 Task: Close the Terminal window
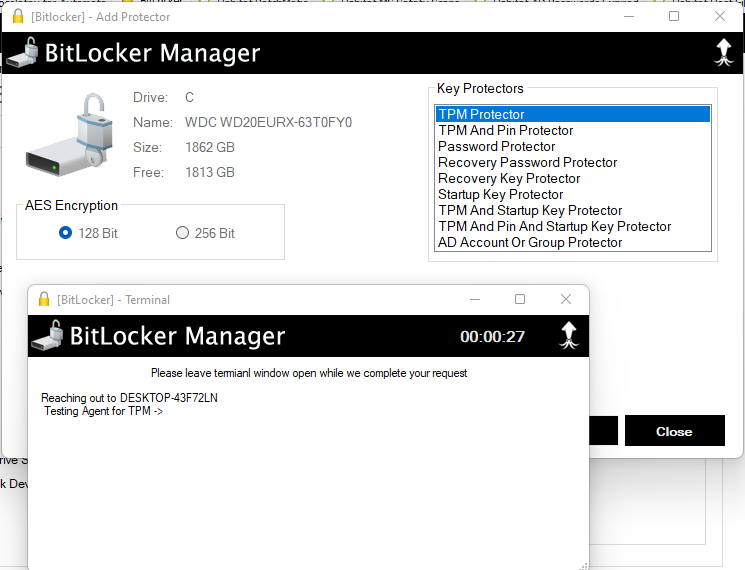point(565,299)
